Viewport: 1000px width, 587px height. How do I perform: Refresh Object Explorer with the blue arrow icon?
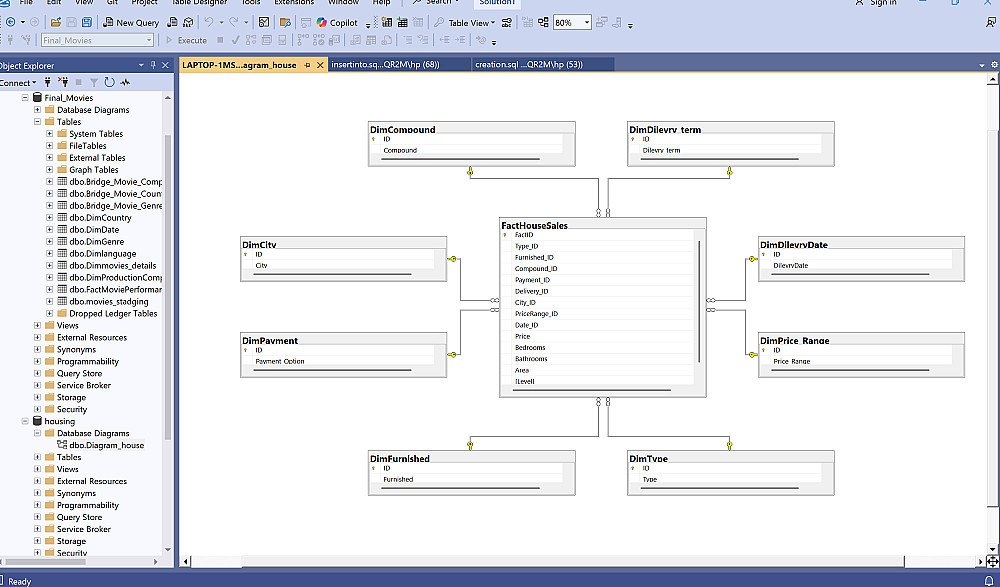tap(110, 82)
